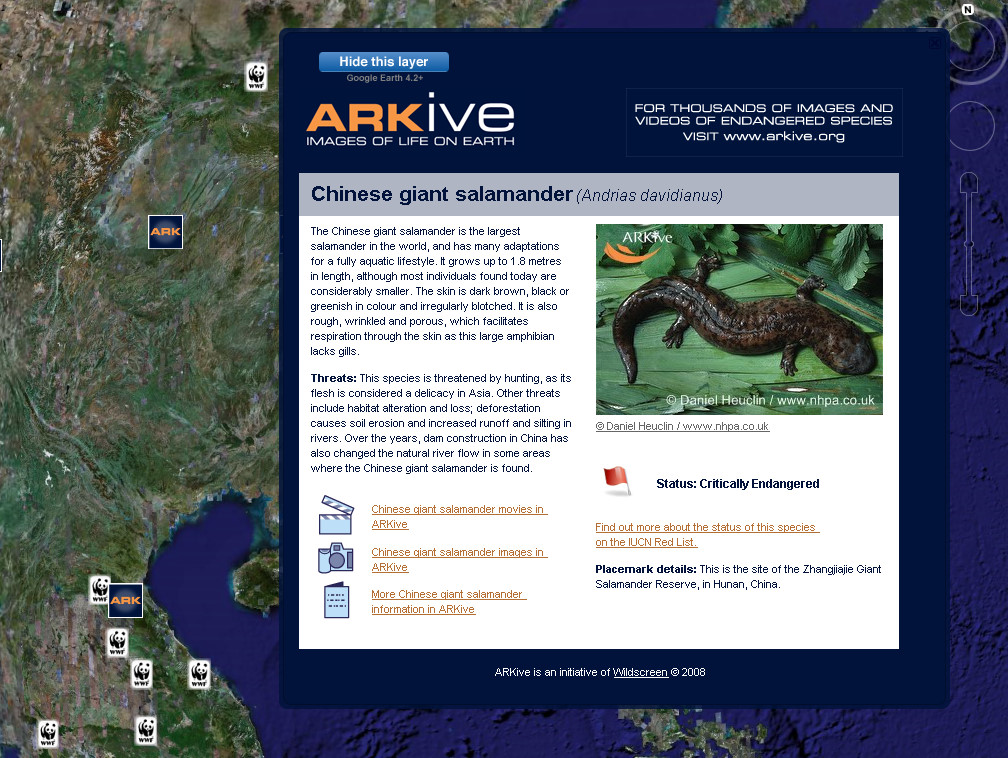Image resolution: width=1008 pixels, height=758 pixels.
Task: Click the North indicator on the compass
Action: [x=968, y=9]
